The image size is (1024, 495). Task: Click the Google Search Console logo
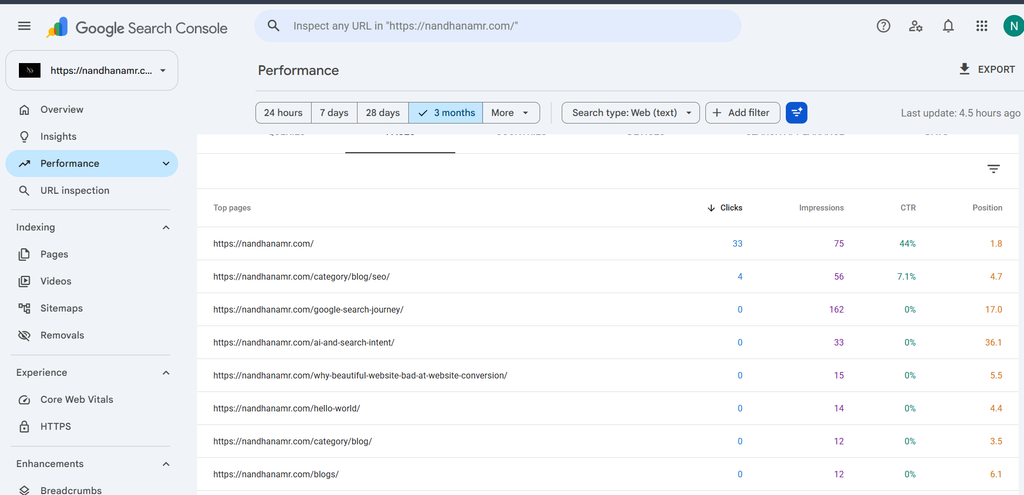[137, 27]
